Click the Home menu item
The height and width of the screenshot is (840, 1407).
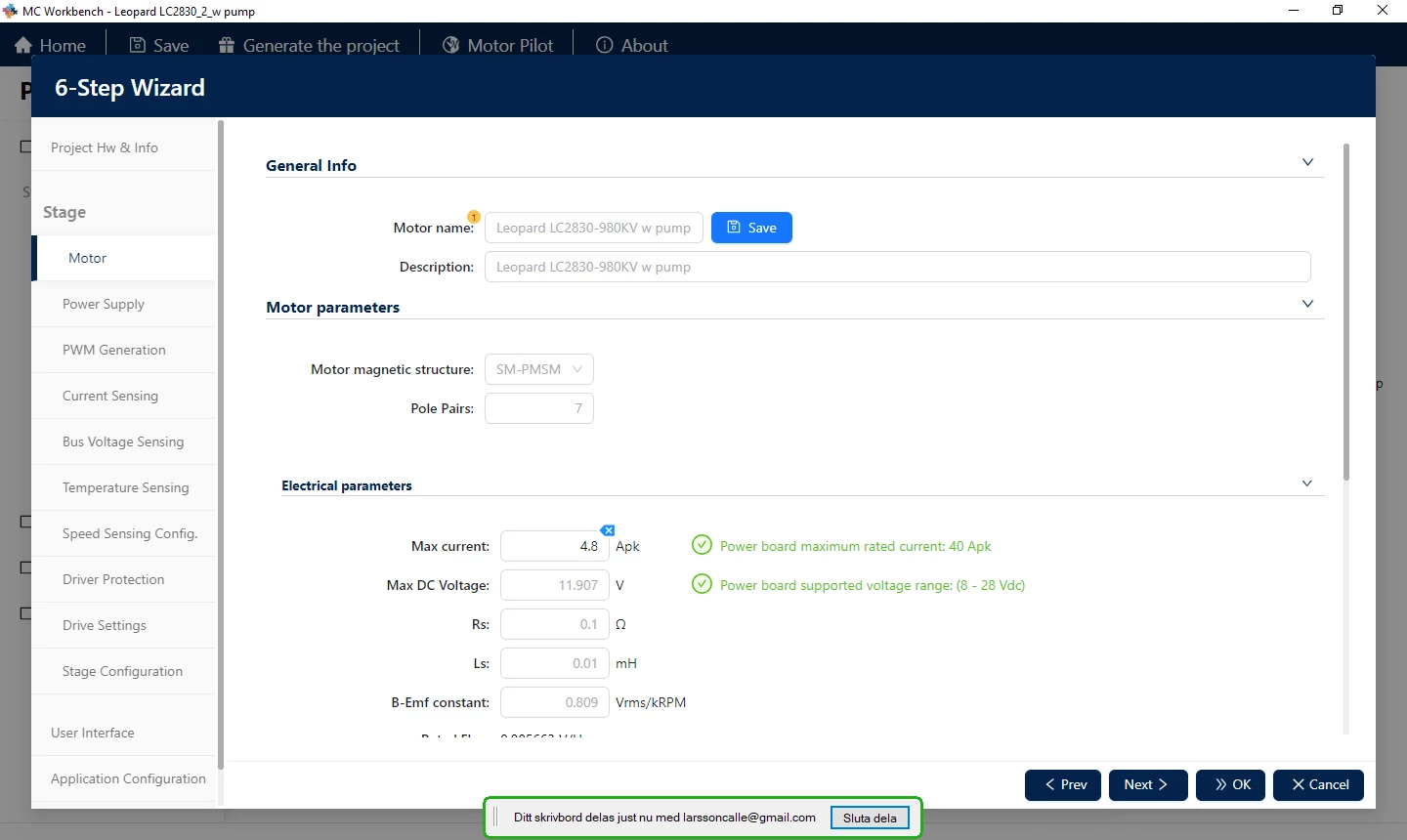tap(51, 46)
